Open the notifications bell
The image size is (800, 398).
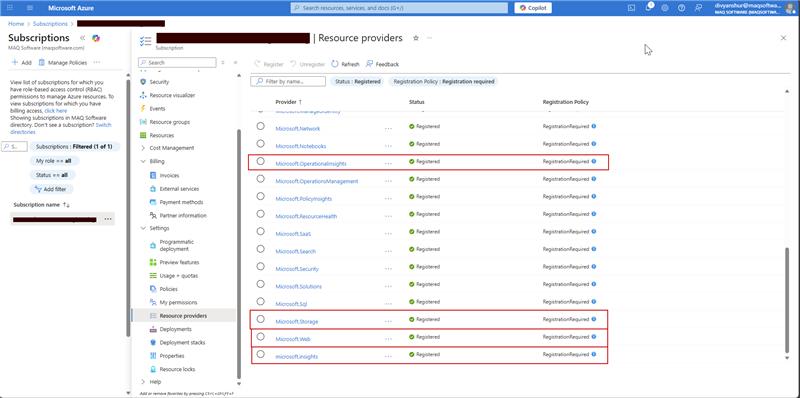coord(648,8)
